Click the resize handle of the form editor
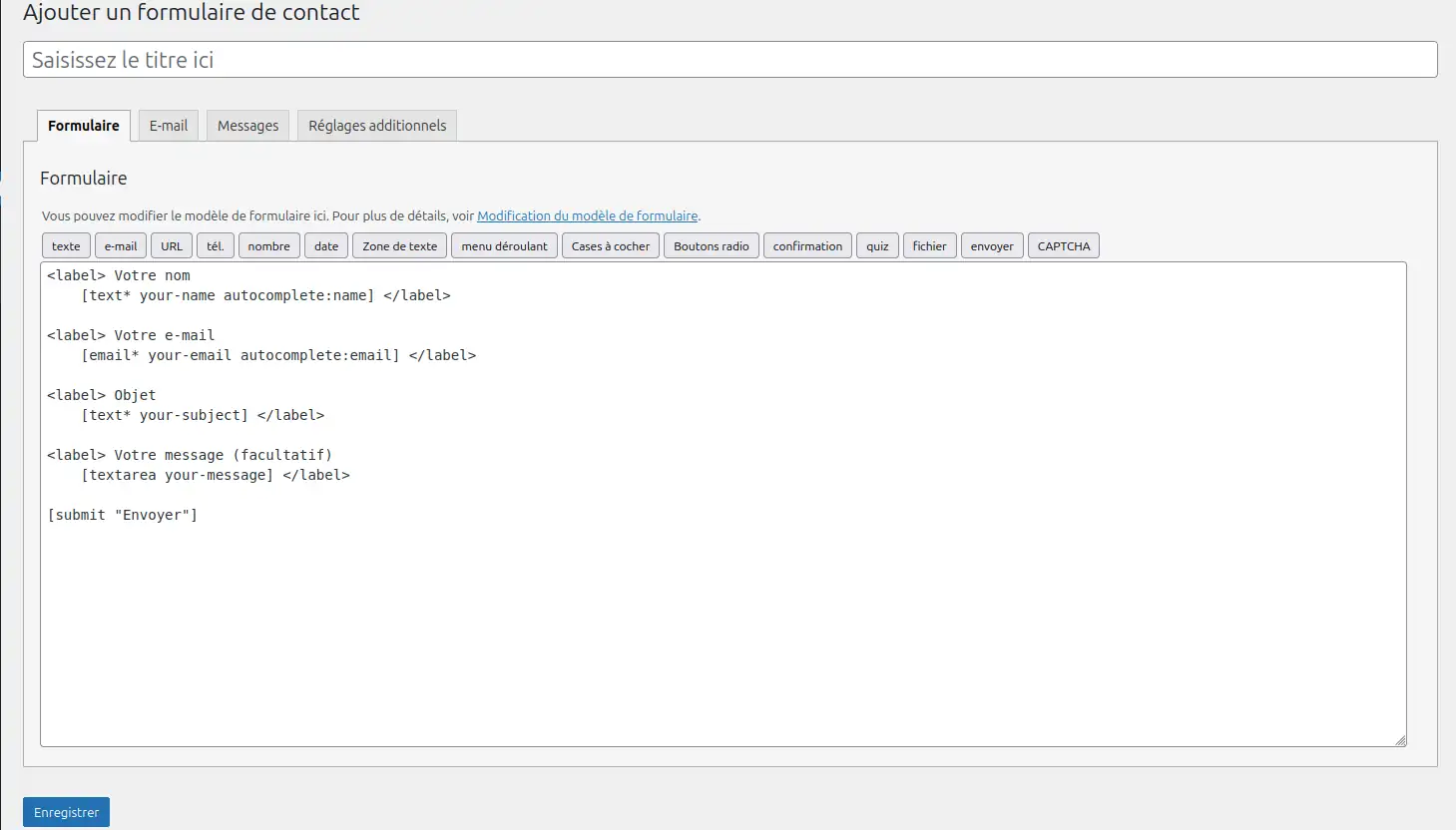This screenshot has width=1456, height=830. point(1400,740)
